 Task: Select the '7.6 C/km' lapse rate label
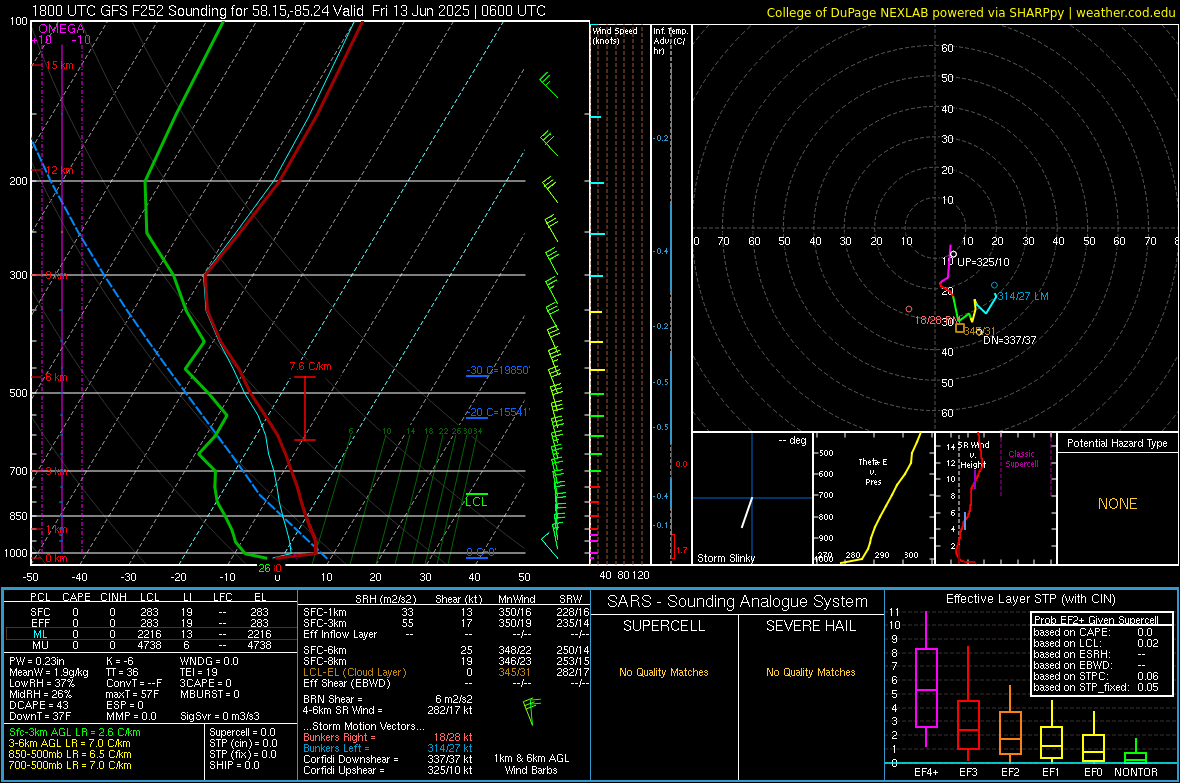tap(310, 367)
